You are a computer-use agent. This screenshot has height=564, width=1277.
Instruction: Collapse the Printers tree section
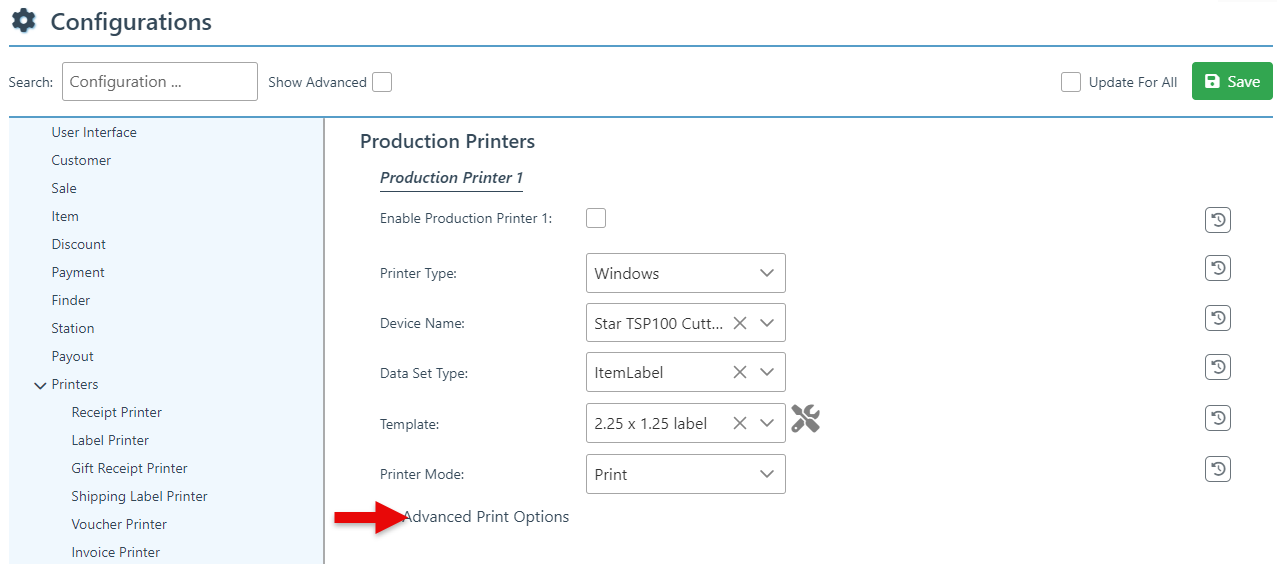(x=40, y=385)
